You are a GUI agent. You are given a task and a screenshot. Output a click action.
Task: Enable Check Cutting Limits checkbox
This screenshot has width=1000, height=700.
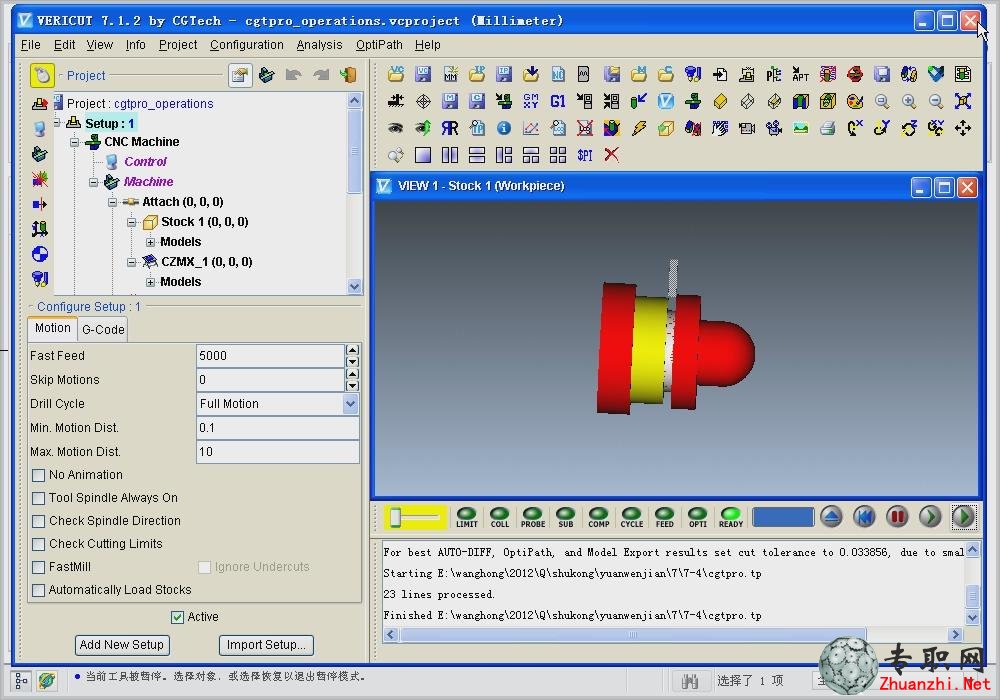[38, 544]
